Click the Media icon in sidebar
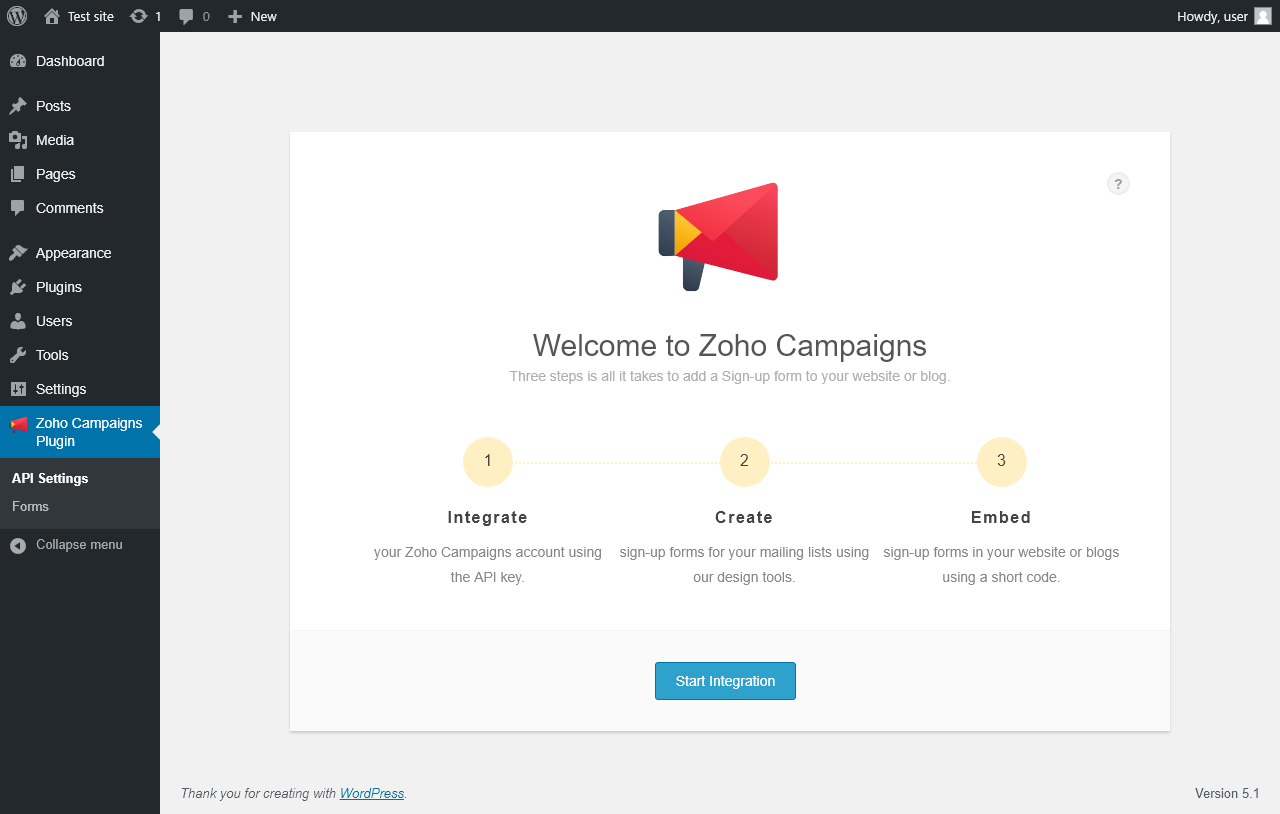The image size is (1280, 814). (18, 140)
